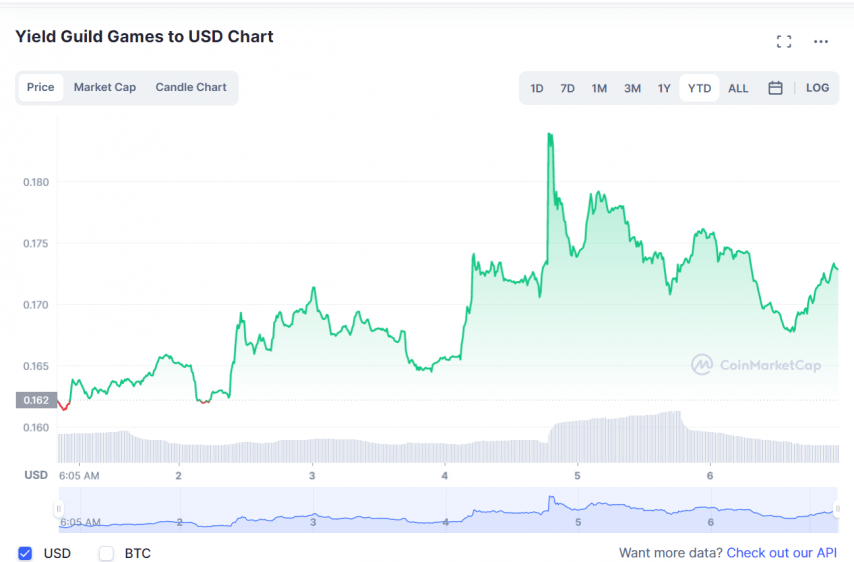Select the 3M time range
The width and height of the screenshot is (854, 562).
632,88
